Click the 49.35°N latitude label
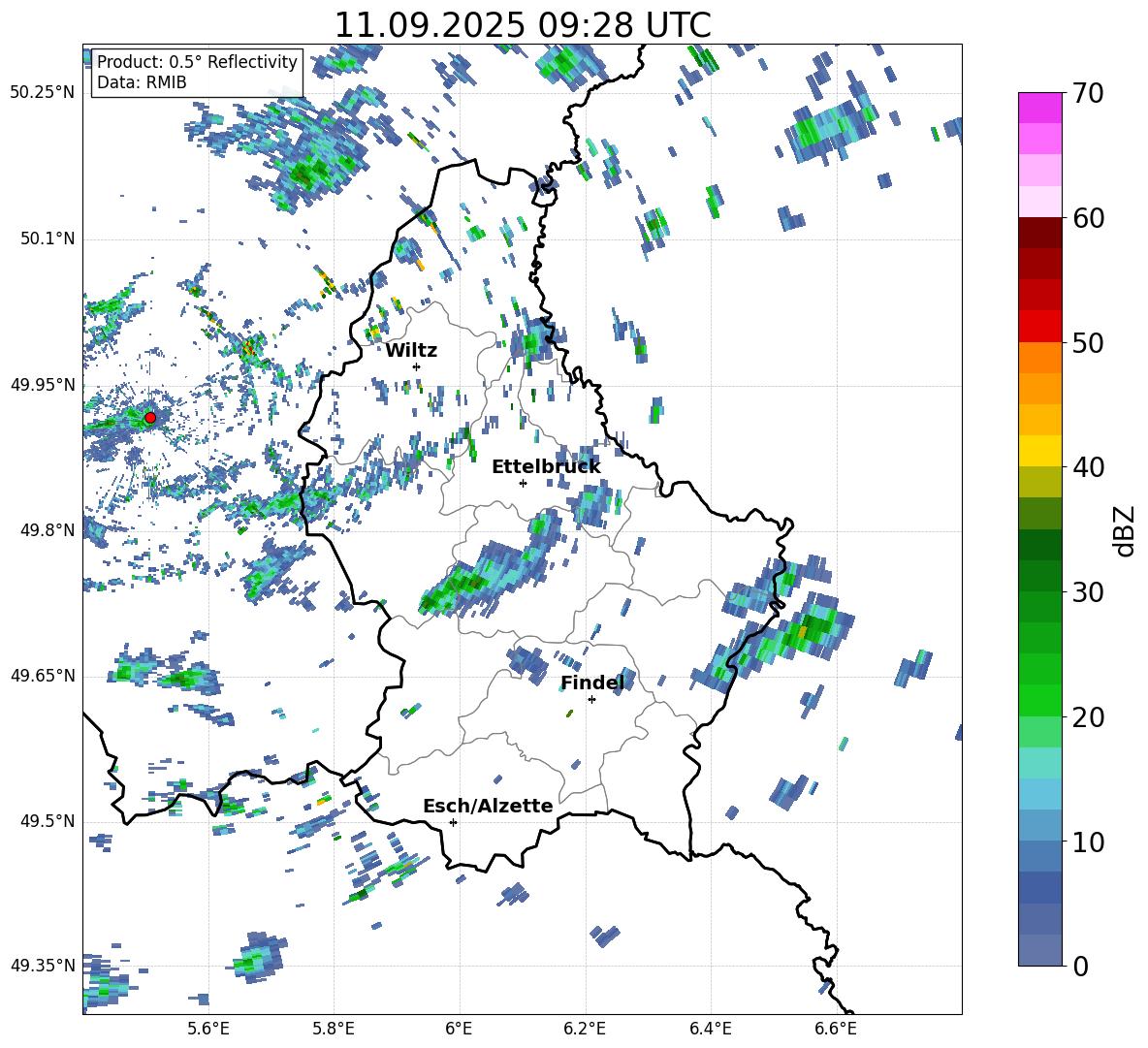1148x1048 pixels. pyautogui.click(x=42, y=966)
